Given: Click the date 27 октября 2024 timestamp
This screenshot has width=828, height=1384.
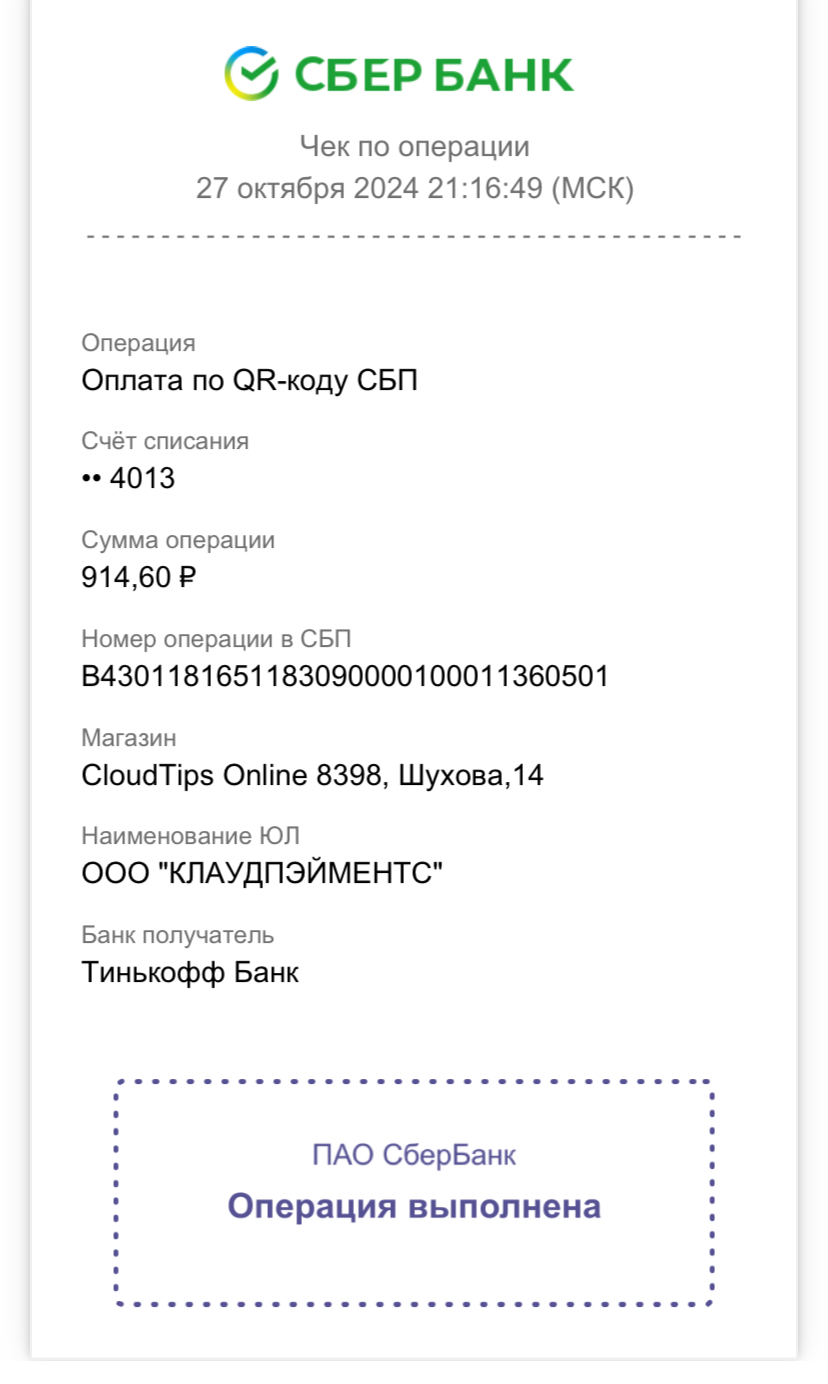Looking at the screenshot, I should (x=414, y=188).
